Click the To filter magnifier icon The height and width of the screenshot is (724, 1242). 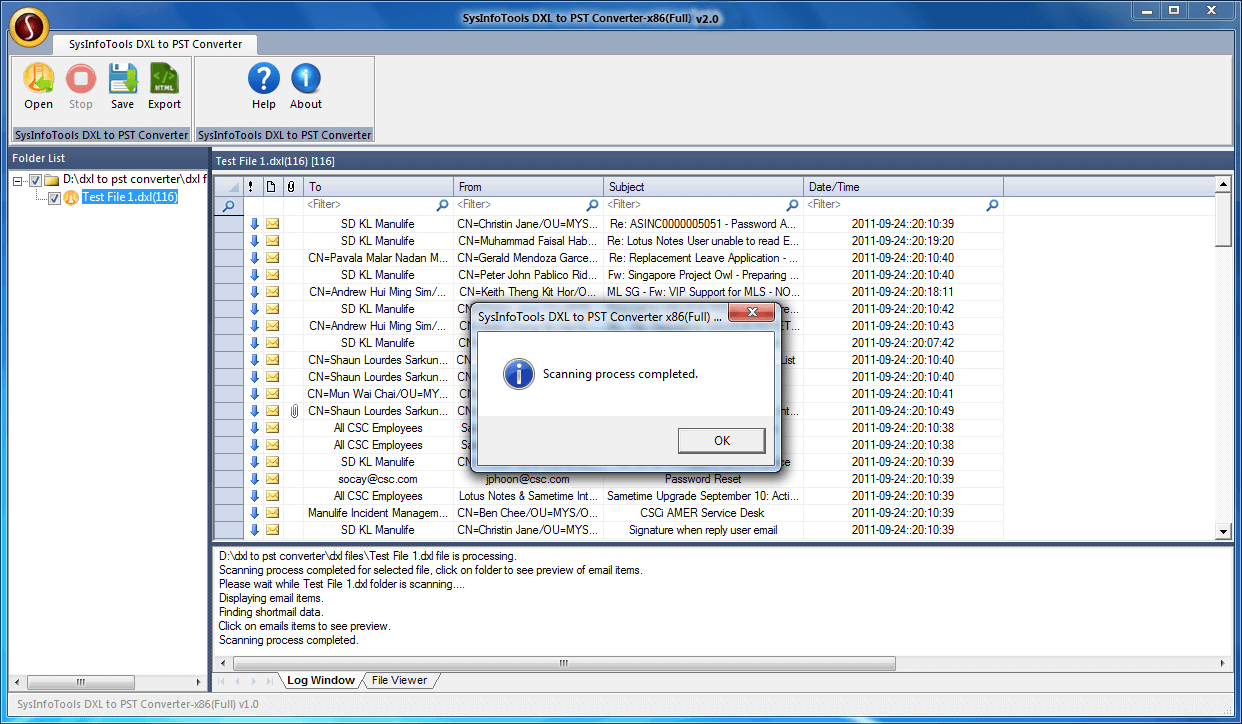443,205
